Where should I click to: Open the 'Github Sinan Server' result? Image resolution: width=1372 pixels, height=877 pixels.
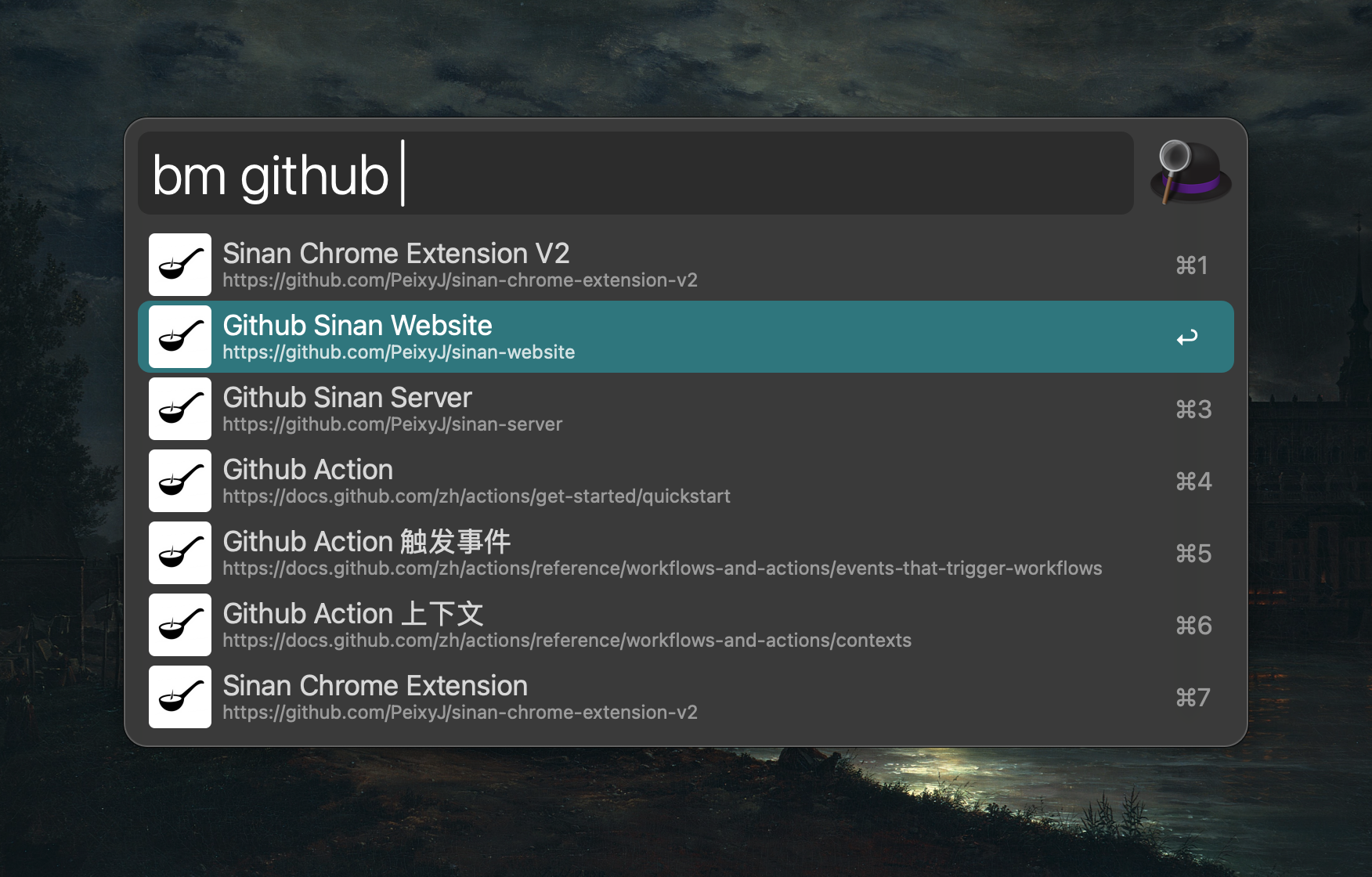(x=686, y=409)
